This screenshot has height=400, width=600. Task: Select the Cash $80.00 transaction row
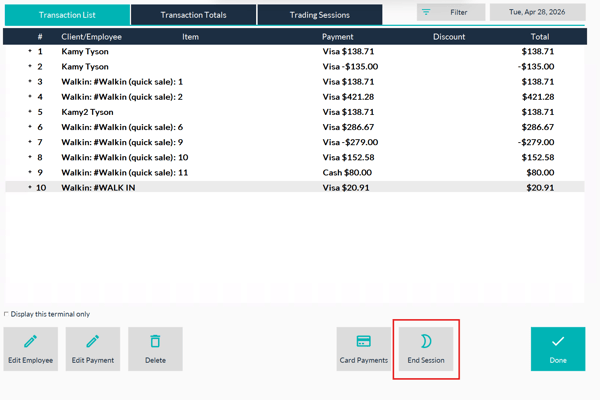coord(295,172)
